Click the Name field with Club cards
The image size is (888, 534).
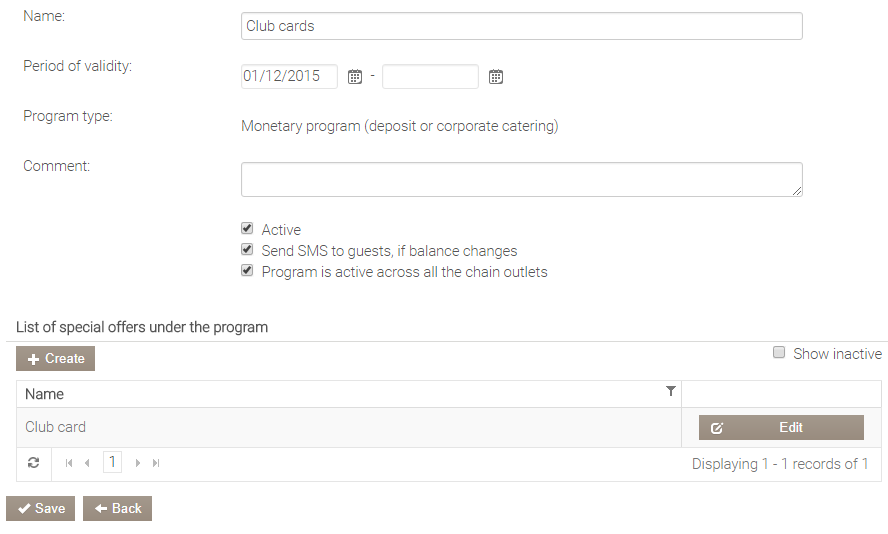[521, 26]
